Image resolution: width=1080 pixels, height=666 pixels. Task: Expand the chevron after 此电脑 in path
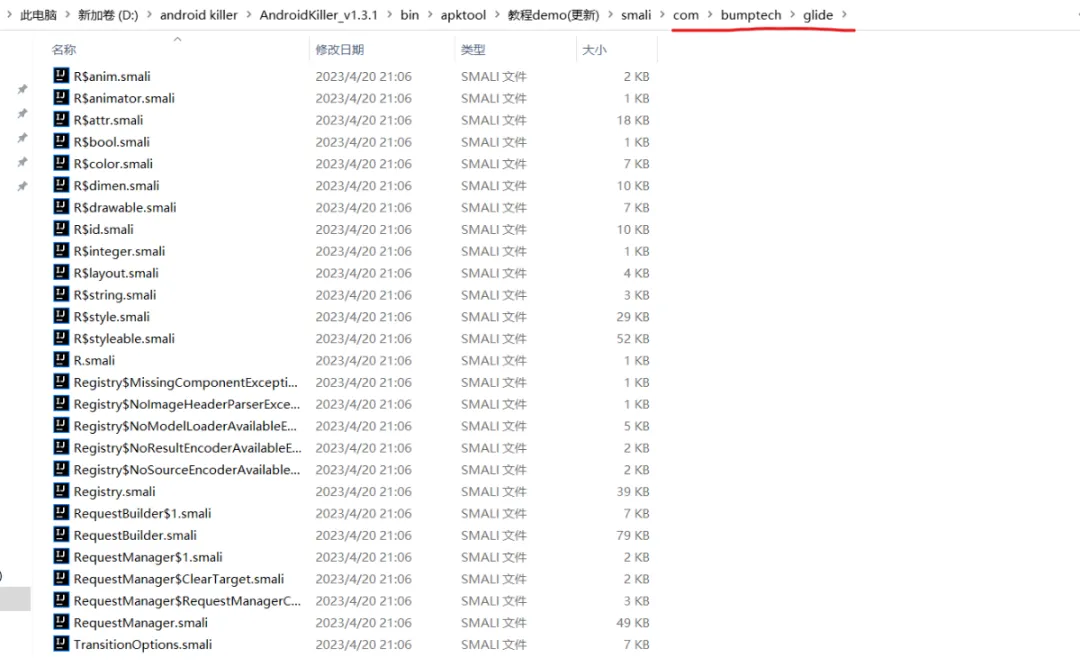(68, 14)
